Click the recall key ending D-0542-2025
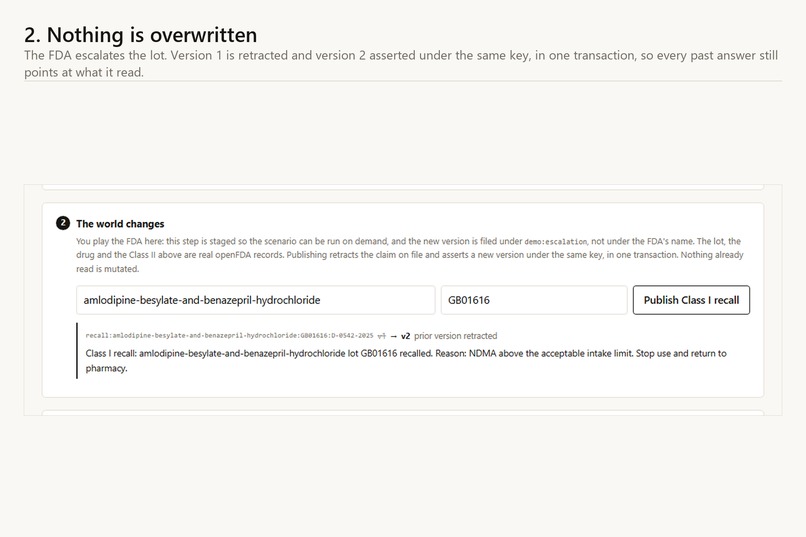This screenshot has height=537, width=806. click(x=229, y=336)
